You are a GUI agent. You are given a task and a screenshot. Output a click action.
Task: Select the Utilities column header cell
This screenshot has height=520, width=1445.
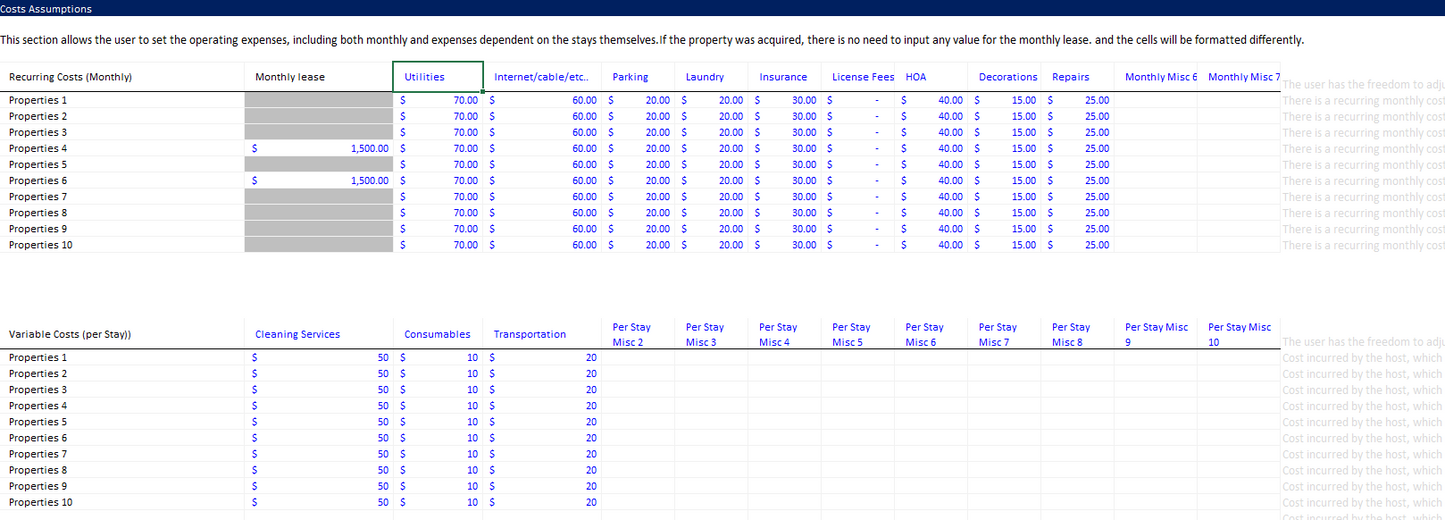click(437, 77)
